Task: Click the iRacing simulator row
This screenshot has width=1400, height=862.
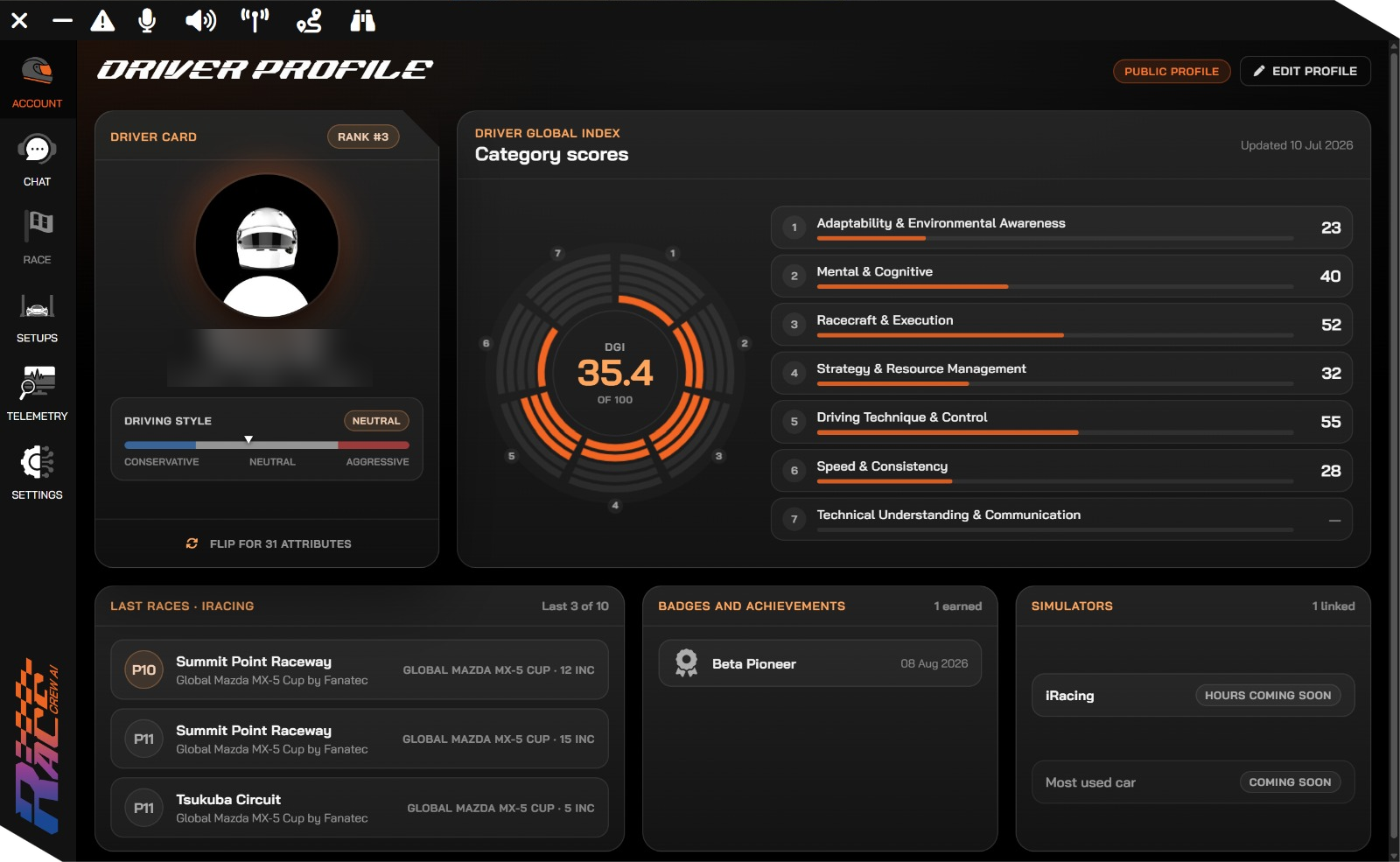Action: [x=1193, y=695]
